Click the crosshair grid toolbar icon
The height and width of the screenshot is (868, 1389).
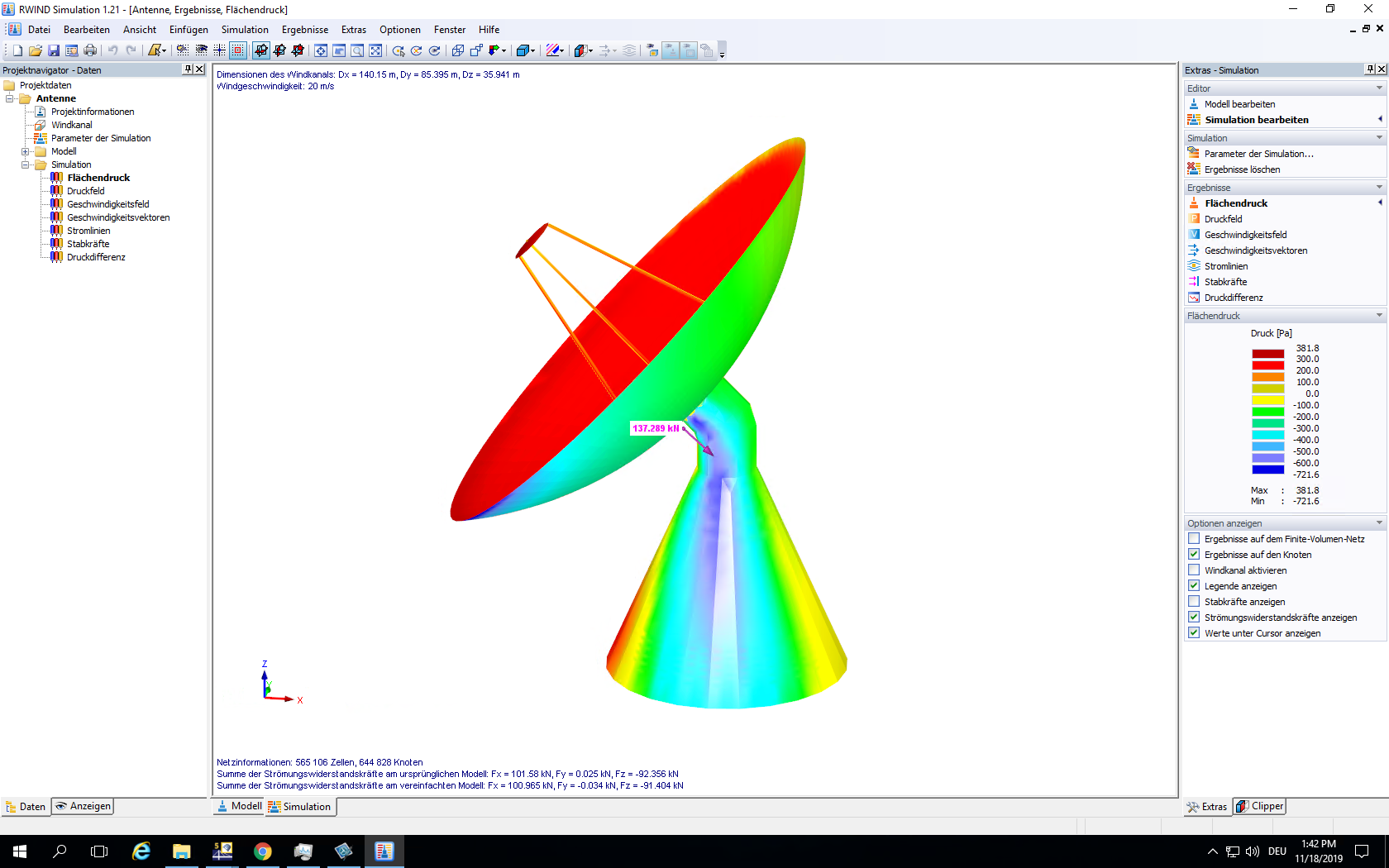(x=220, y=50)
